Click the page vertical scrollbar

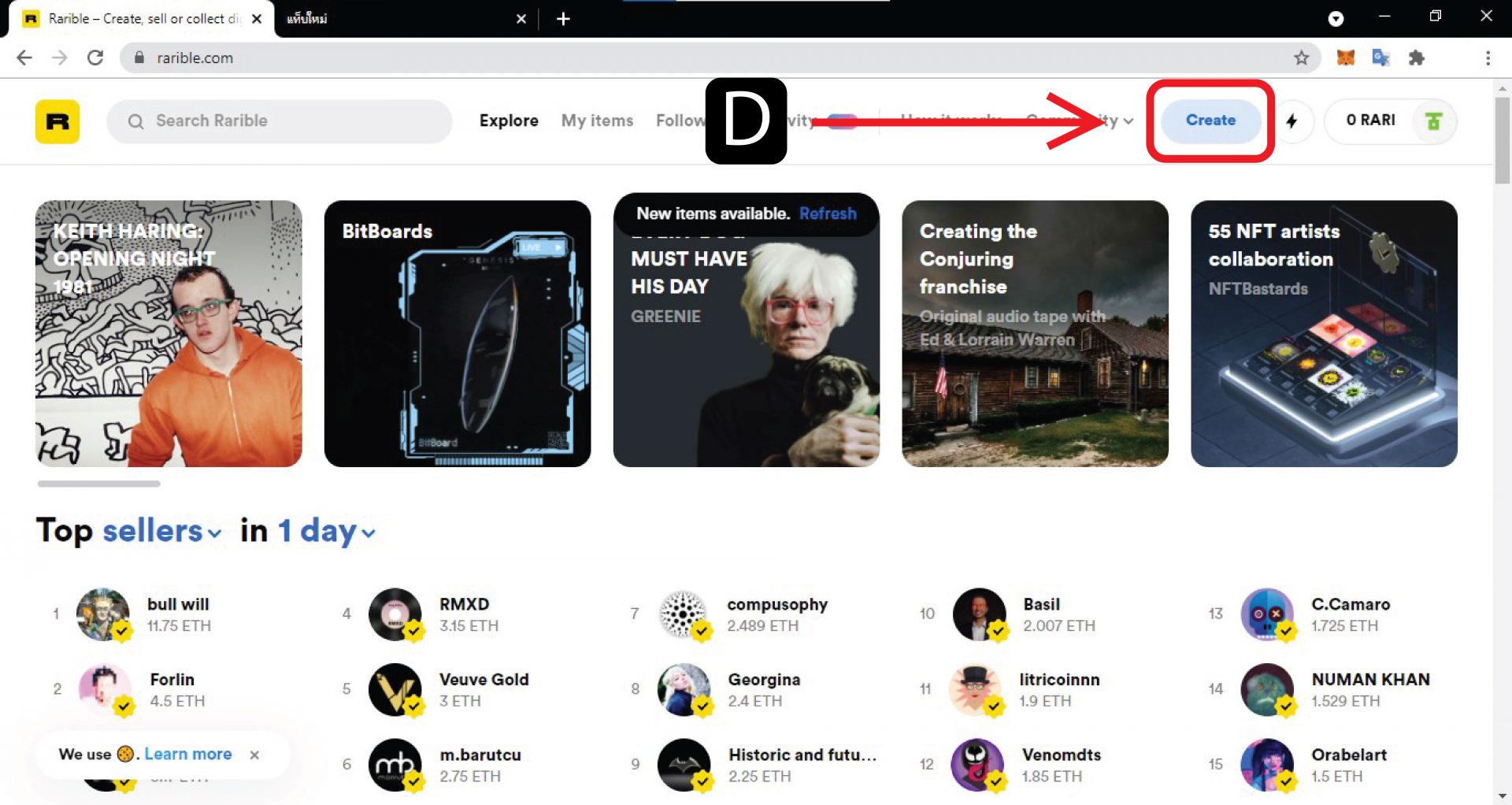(x=1503, y=142)
